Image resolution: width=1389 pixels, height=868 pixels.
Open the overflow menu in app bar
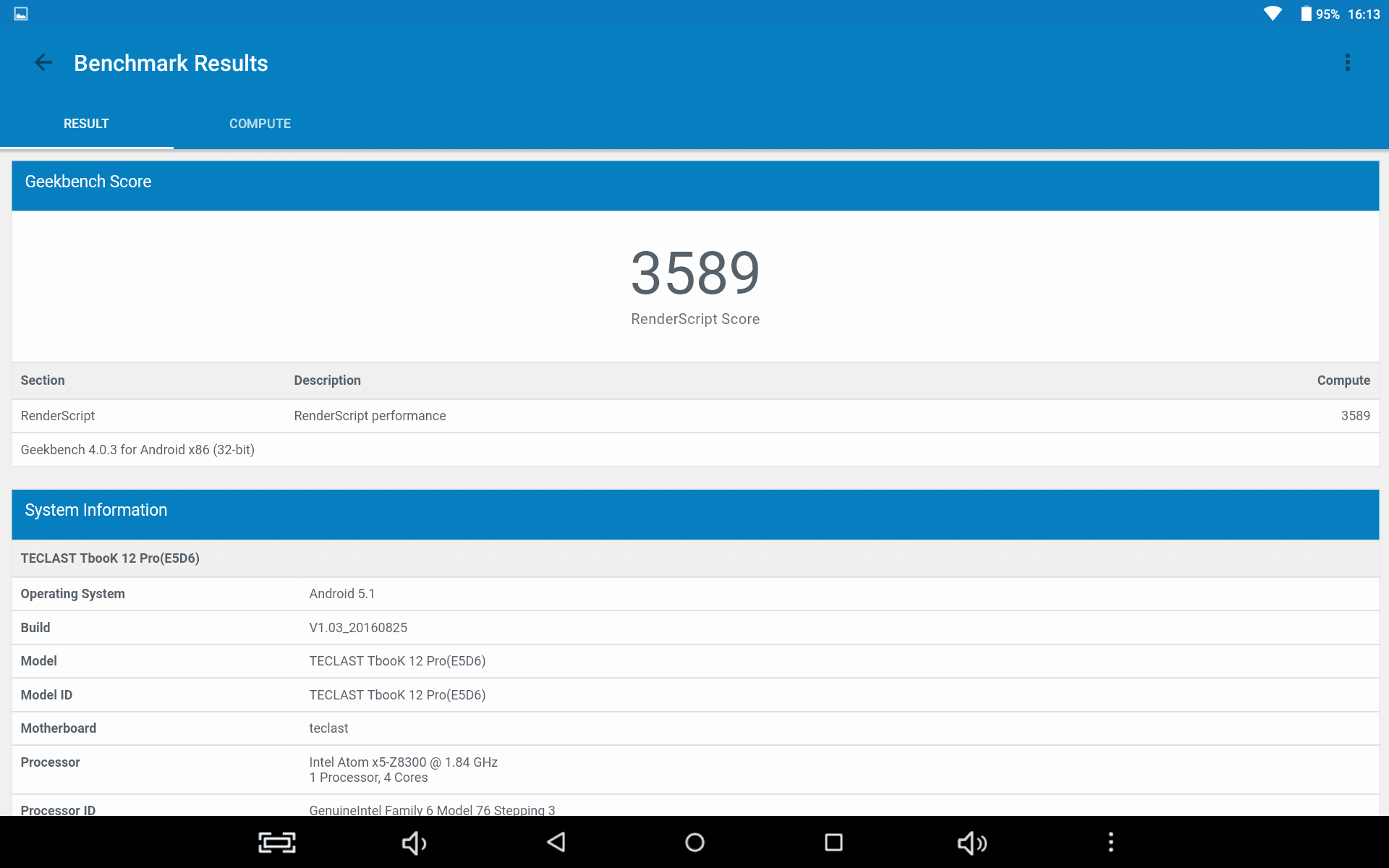click(x=1347, y=63)
